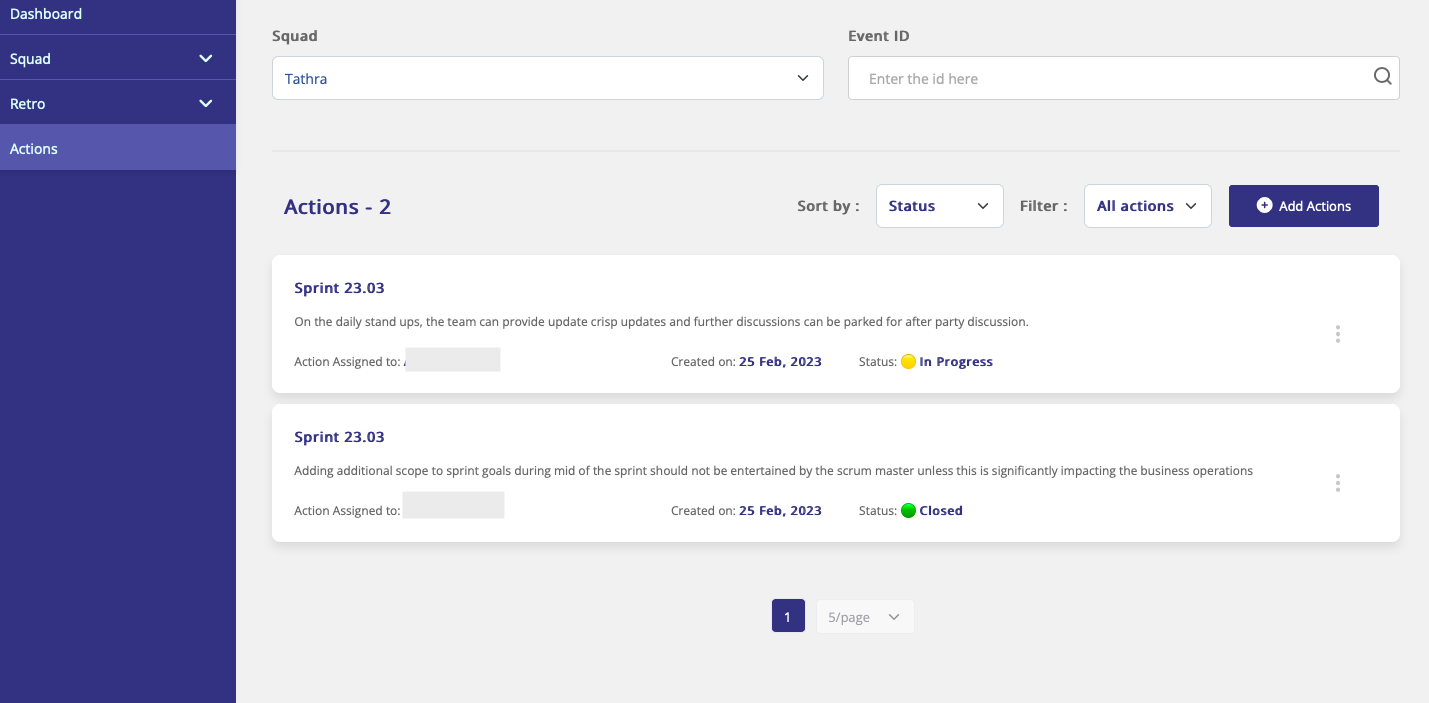Click the Closed status label text
1429x703 pixels.
(941, 511)
